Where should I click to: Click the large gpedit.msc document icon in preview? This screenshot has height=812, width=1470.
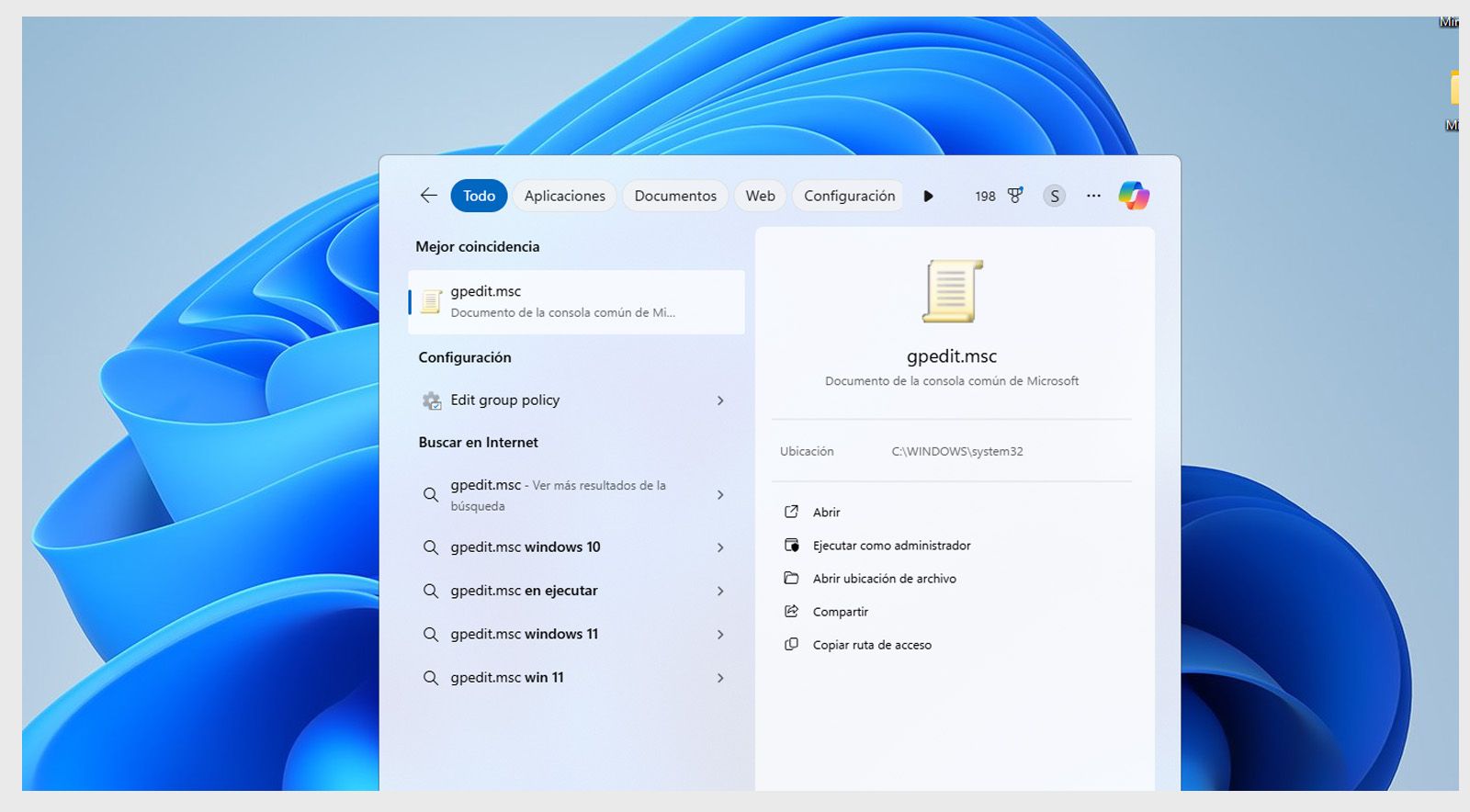point(952,291)
